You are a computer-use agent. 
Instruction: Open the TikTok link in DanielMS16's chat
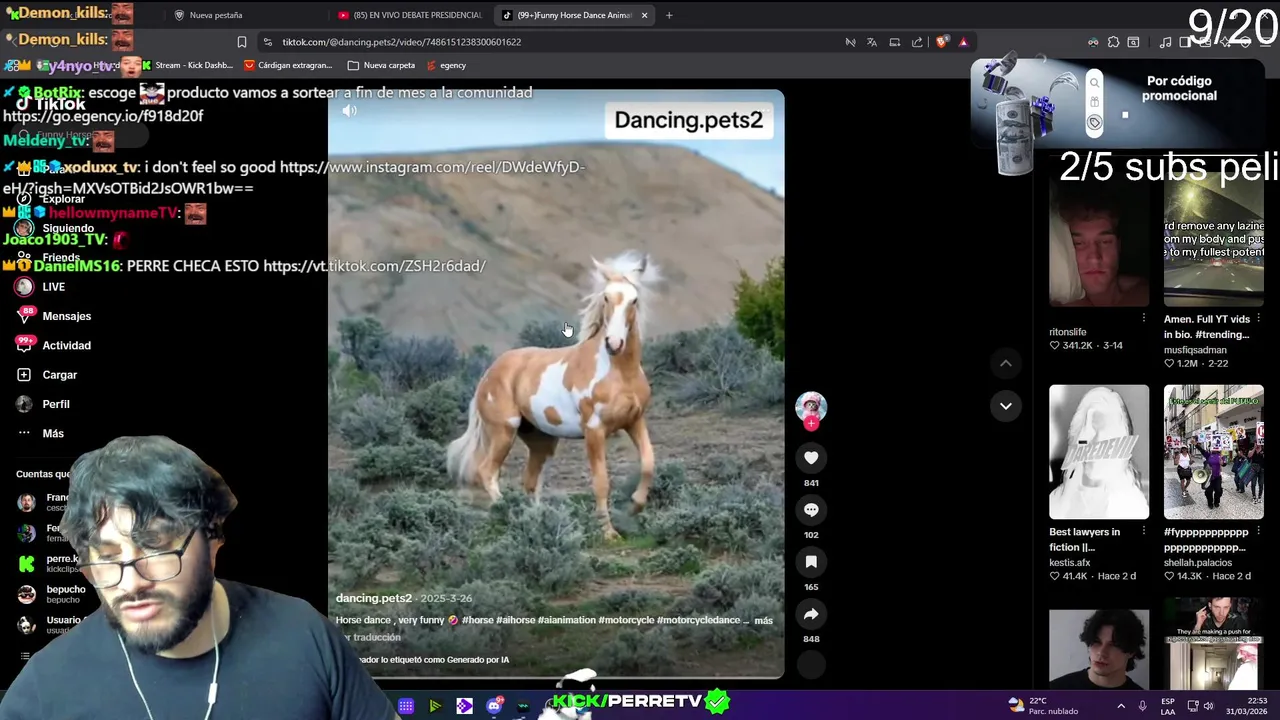[x=374, y=266]
